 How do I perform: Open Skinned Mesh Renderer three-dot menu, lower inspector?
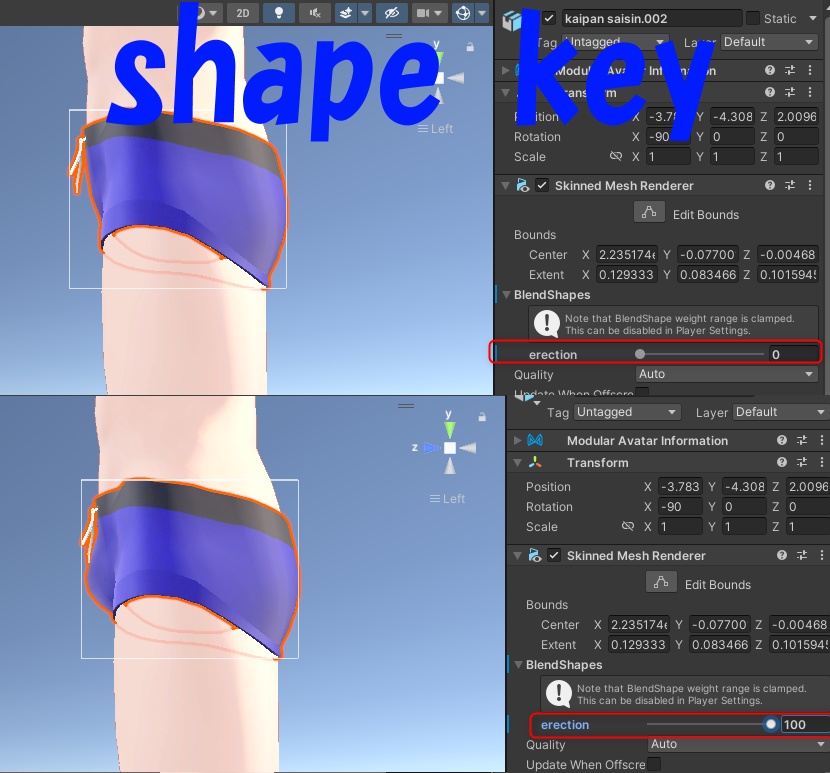[x=822, y=555]
